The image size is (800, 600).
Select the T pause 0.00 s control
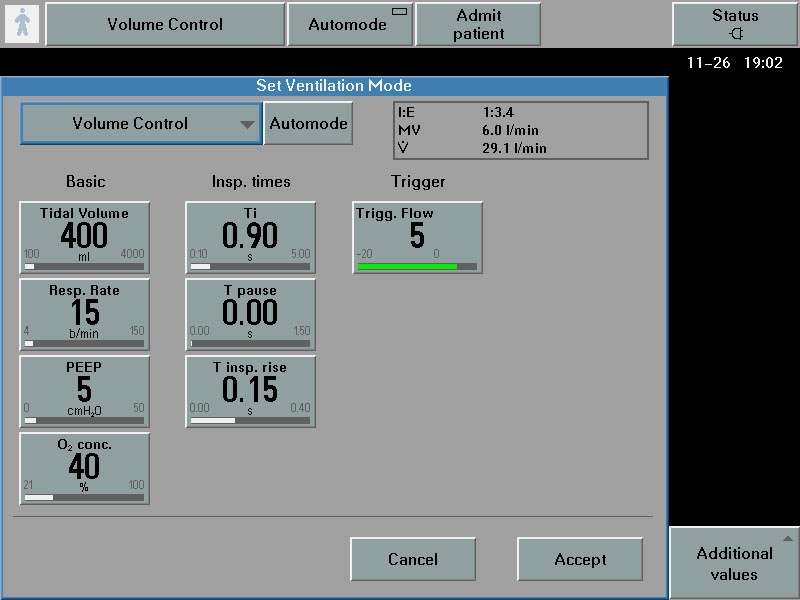pos(248,311)
